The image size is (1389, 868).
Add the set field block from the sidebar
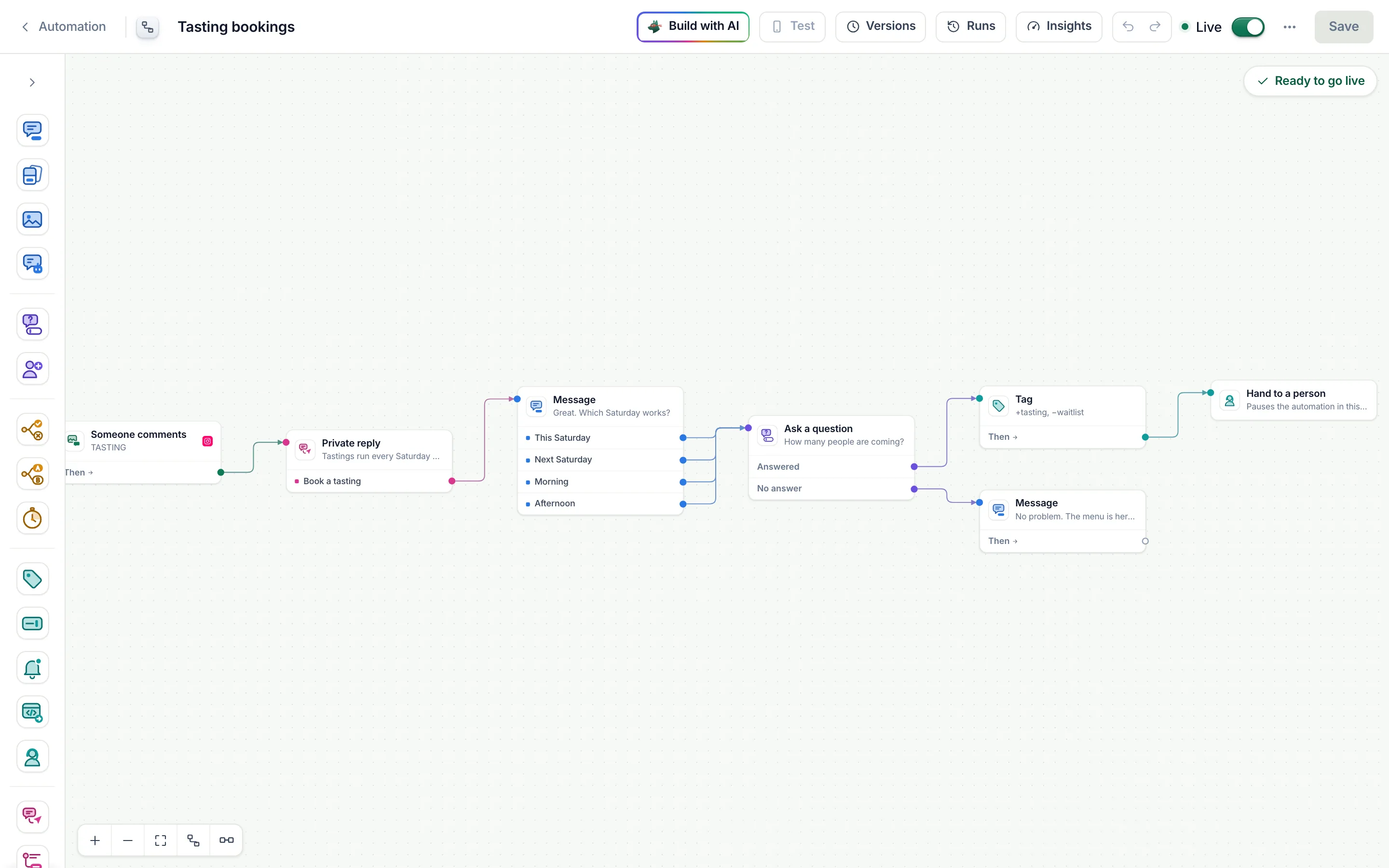(33, 624)
